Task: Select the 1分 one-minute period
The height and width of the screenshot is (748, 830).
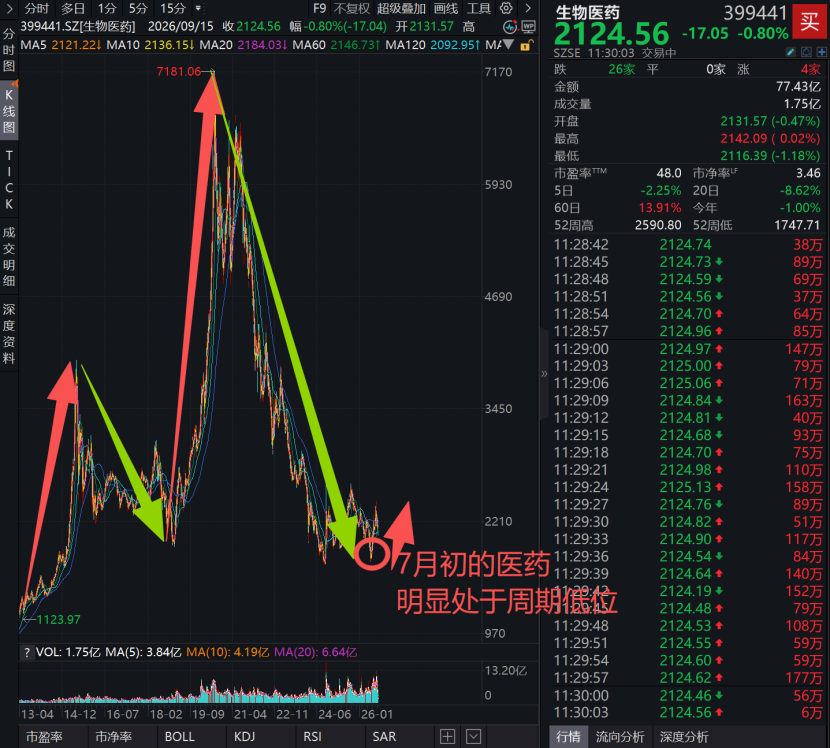Action: coord(107,8)
